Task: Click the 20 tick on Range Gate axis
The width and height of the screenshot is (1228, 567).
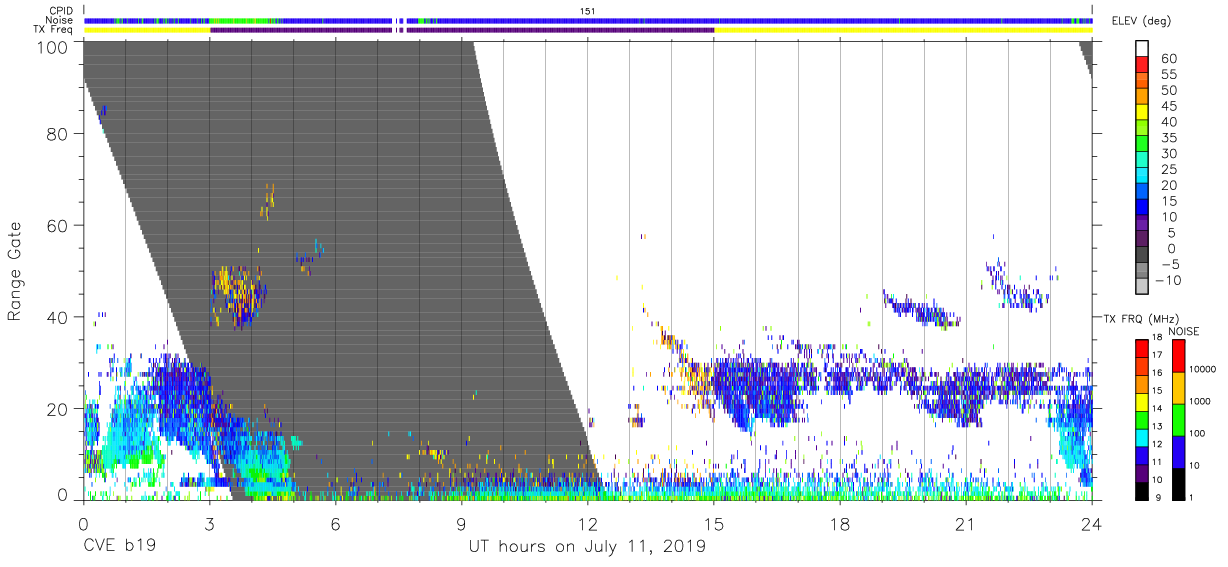Action: pos(58,408)
